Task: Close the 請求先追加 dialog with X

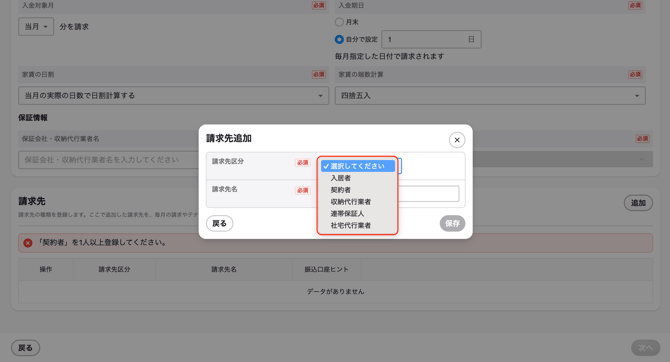Action: click(457, 140)
